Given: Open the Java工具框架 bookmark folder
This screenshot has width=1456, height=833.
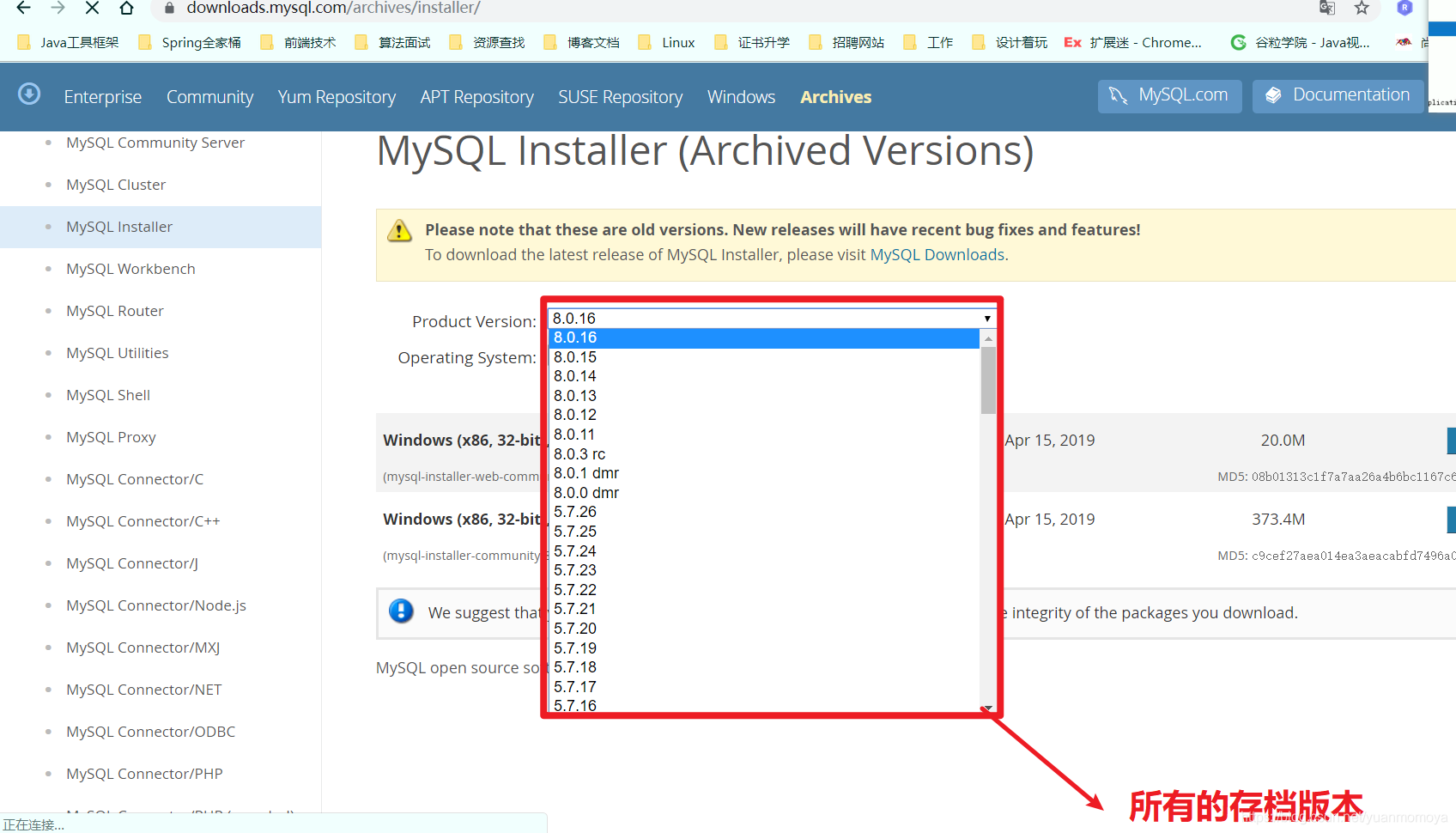Looking at the screenshot, I should 68,42.
